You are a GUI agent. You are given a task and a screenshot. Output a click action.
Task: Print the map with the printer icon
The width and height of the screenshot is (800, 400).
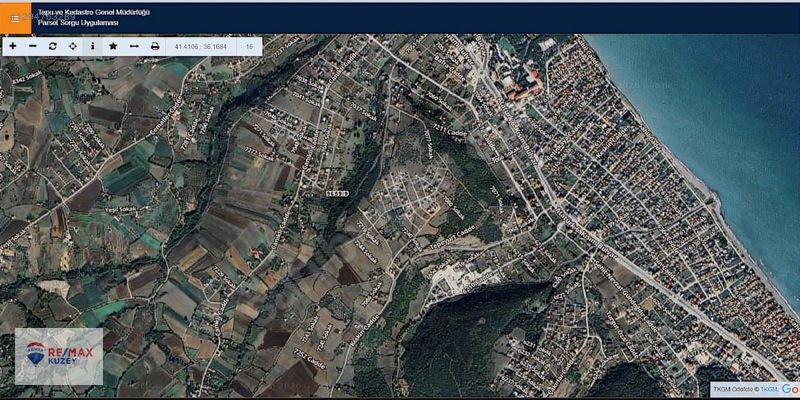coord(155,46)
